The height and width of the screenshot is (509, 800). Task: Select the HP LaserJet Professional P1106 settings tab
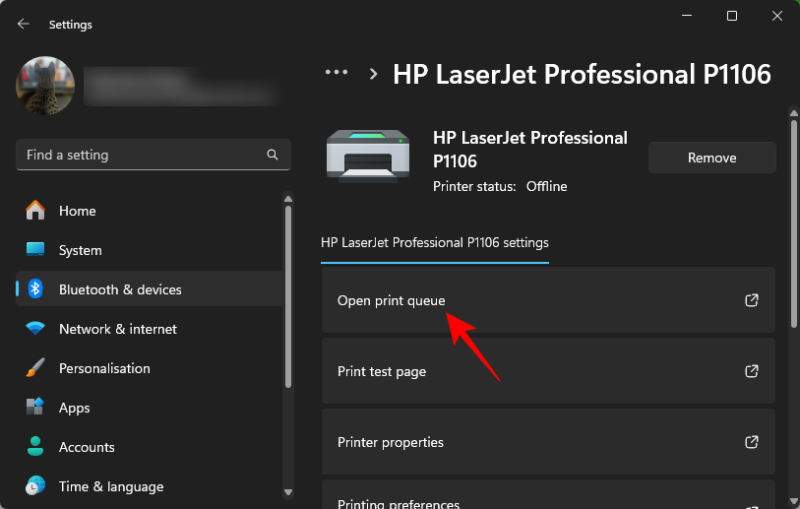[435, 243]
